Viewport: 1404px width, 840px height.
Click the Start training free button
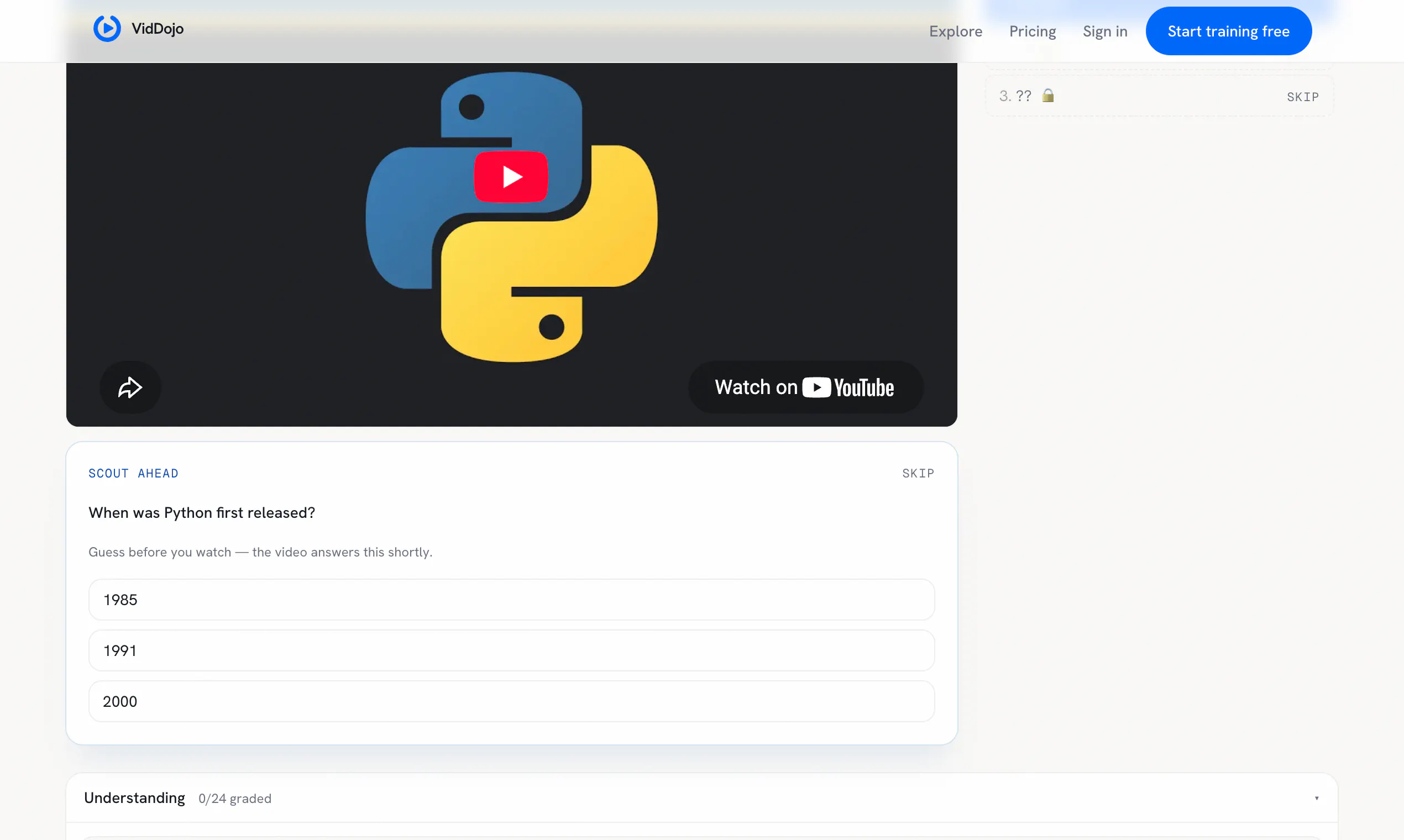point(1228,31)
